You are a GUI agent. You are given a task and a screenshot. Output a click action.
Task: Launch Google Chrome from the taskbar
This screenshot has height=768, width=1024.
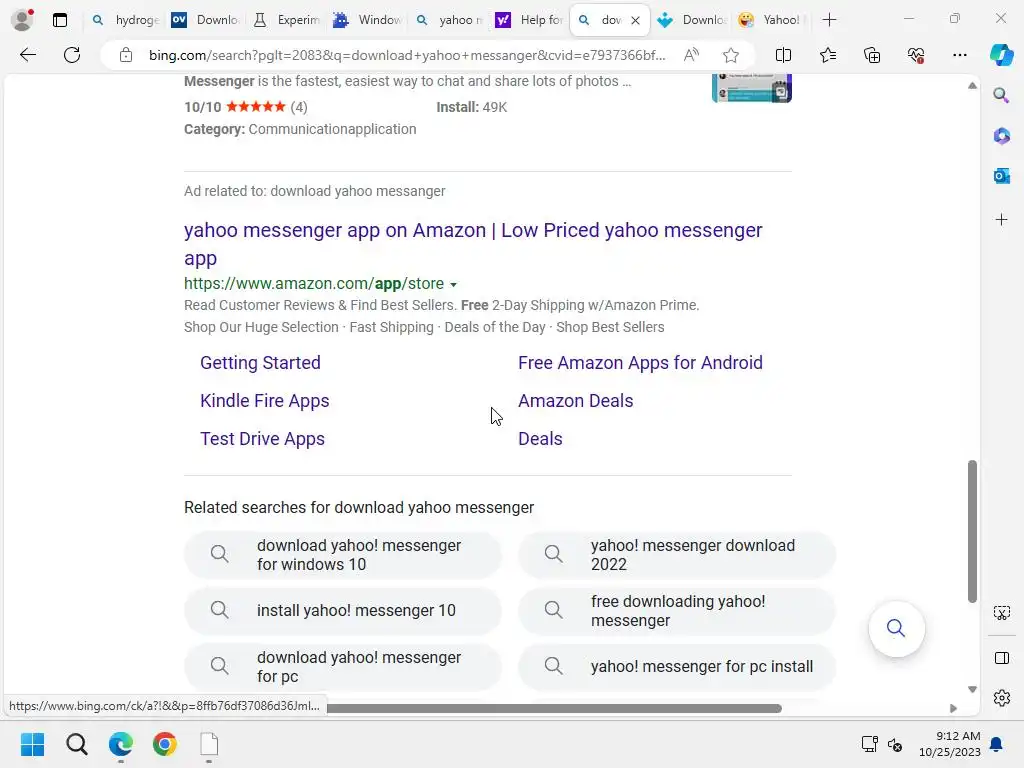[x=165, y=744]
